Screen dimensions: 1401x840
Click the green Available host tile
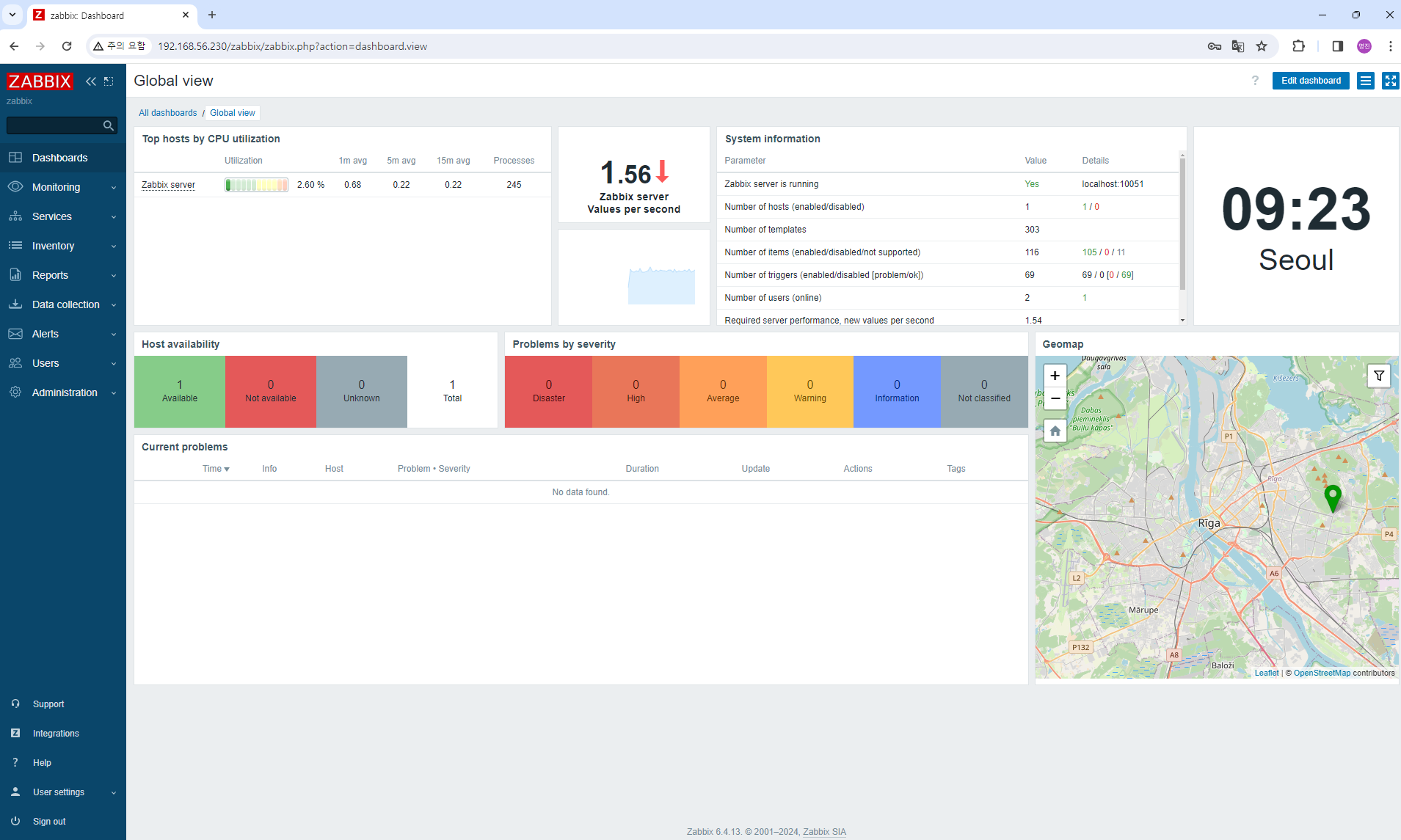pyautogui.click(x=180, y=392)
